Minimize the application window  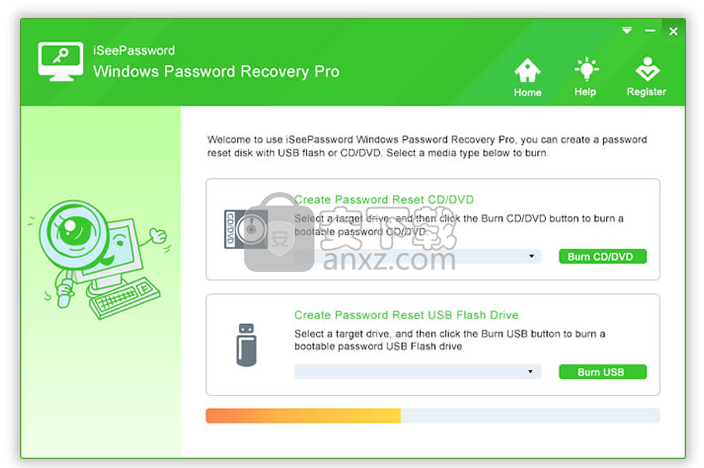pyautogui.click(x=650, y=31)
